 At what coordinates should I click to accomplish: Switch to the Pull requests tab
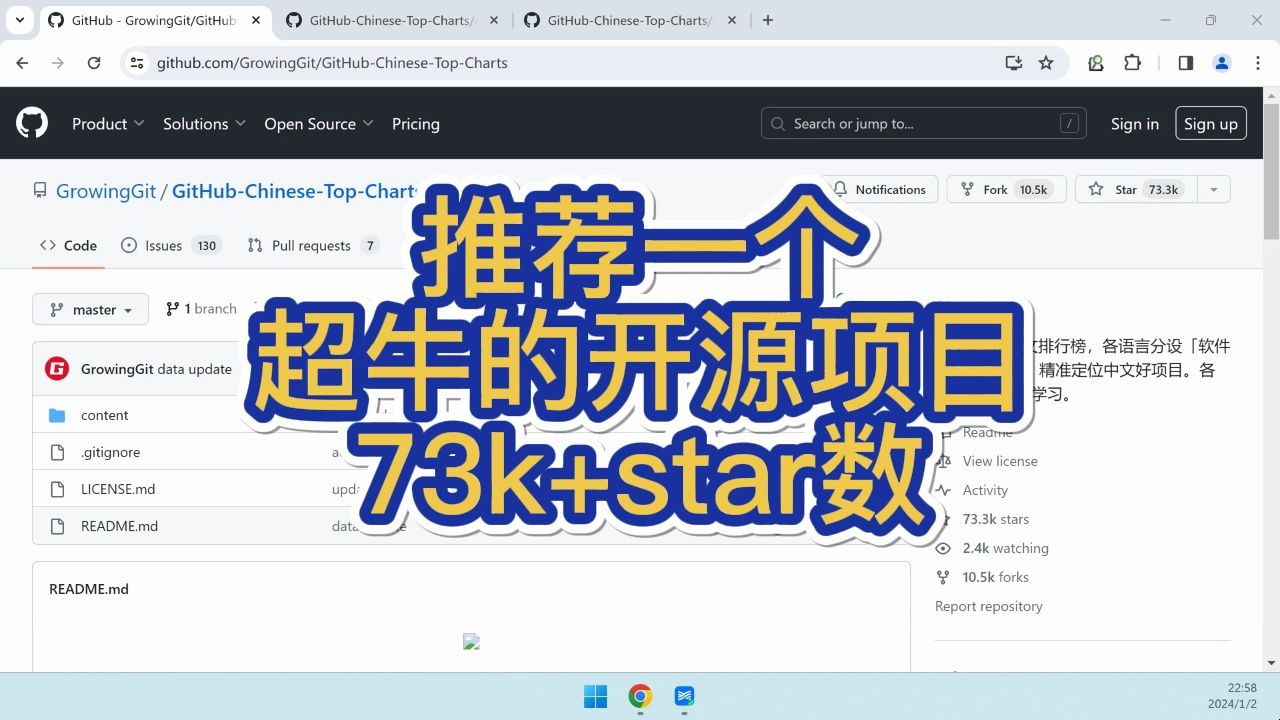coord(313,245)
